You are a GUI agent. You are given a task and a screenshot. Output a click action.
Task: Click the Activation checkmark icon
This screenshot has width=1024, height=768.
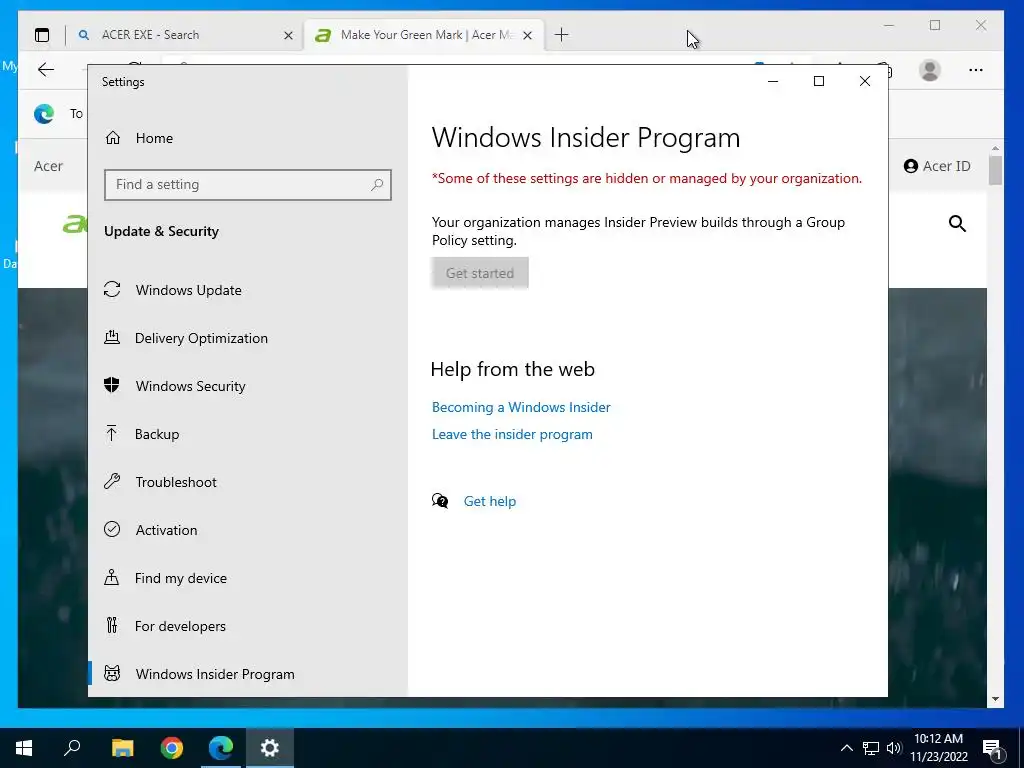pos(112,529)
